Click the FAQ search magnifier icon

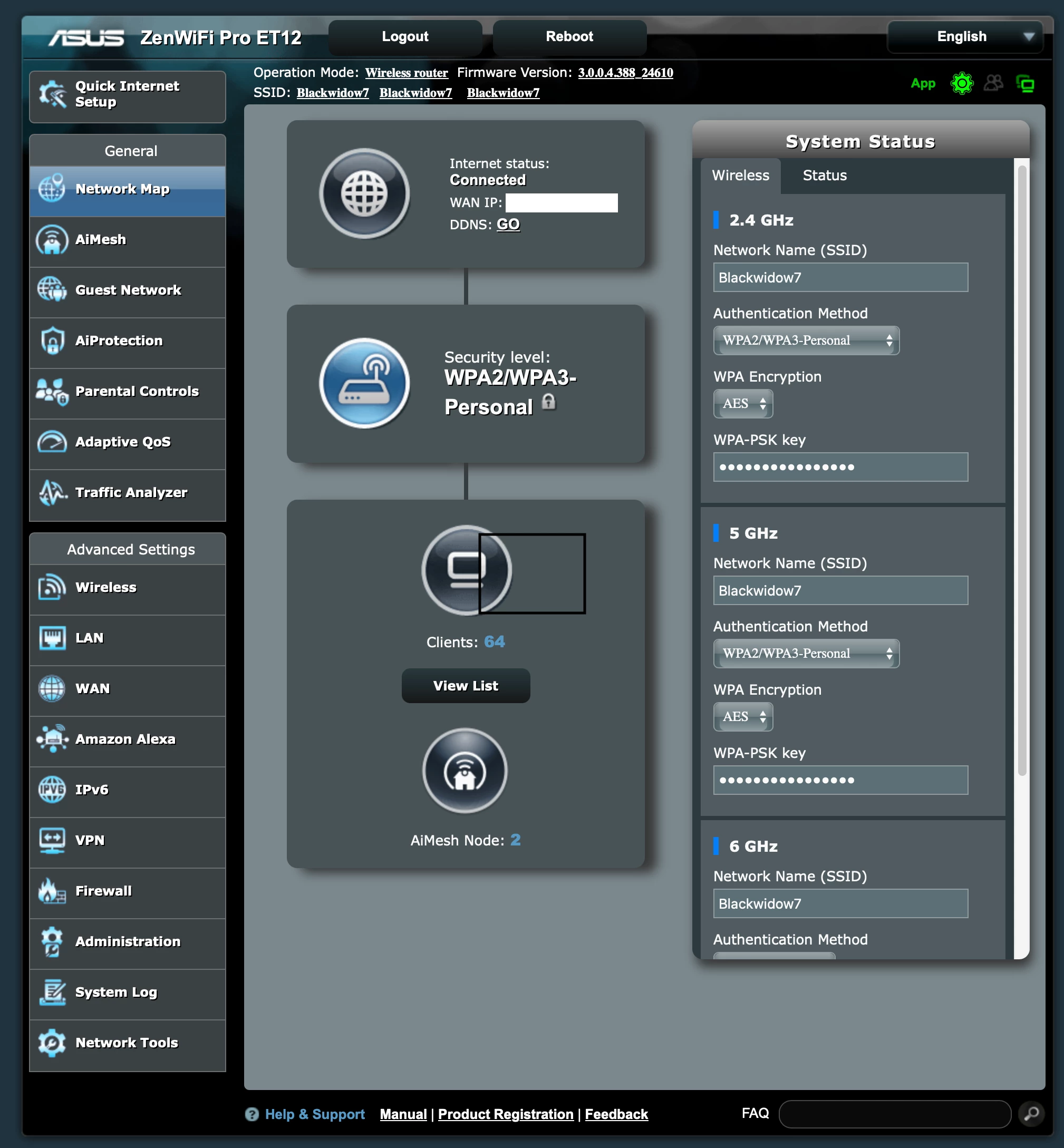click(x=1031, y=1114)
